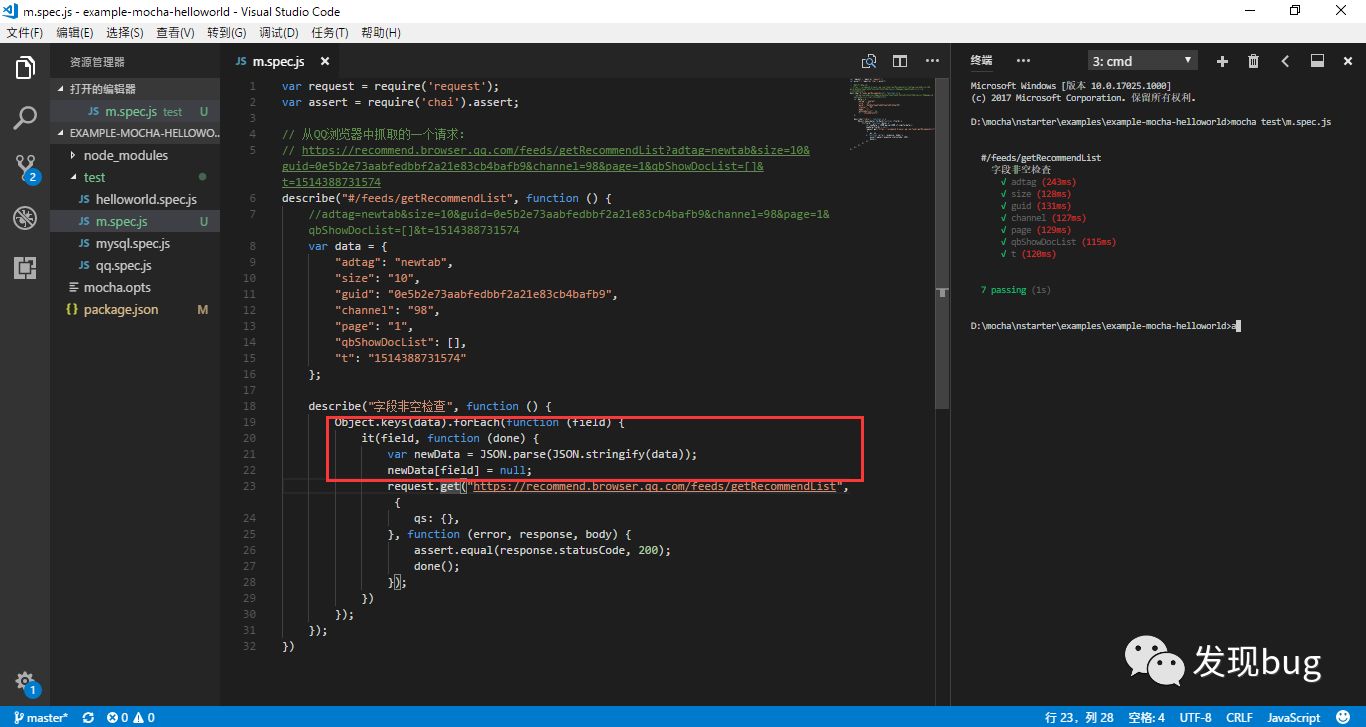
Task: Open the Explorer view in activity bar
Action: 25,69
